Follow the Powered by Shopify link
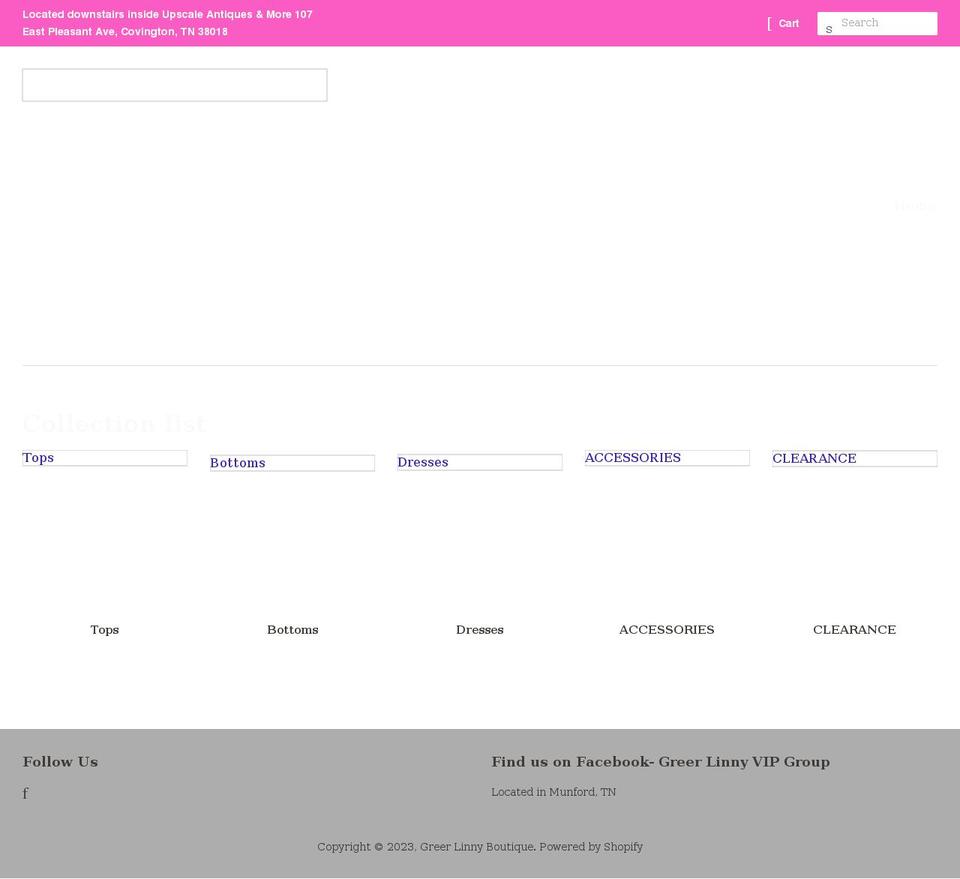This screenshot has height=879, width=960. 591,847
